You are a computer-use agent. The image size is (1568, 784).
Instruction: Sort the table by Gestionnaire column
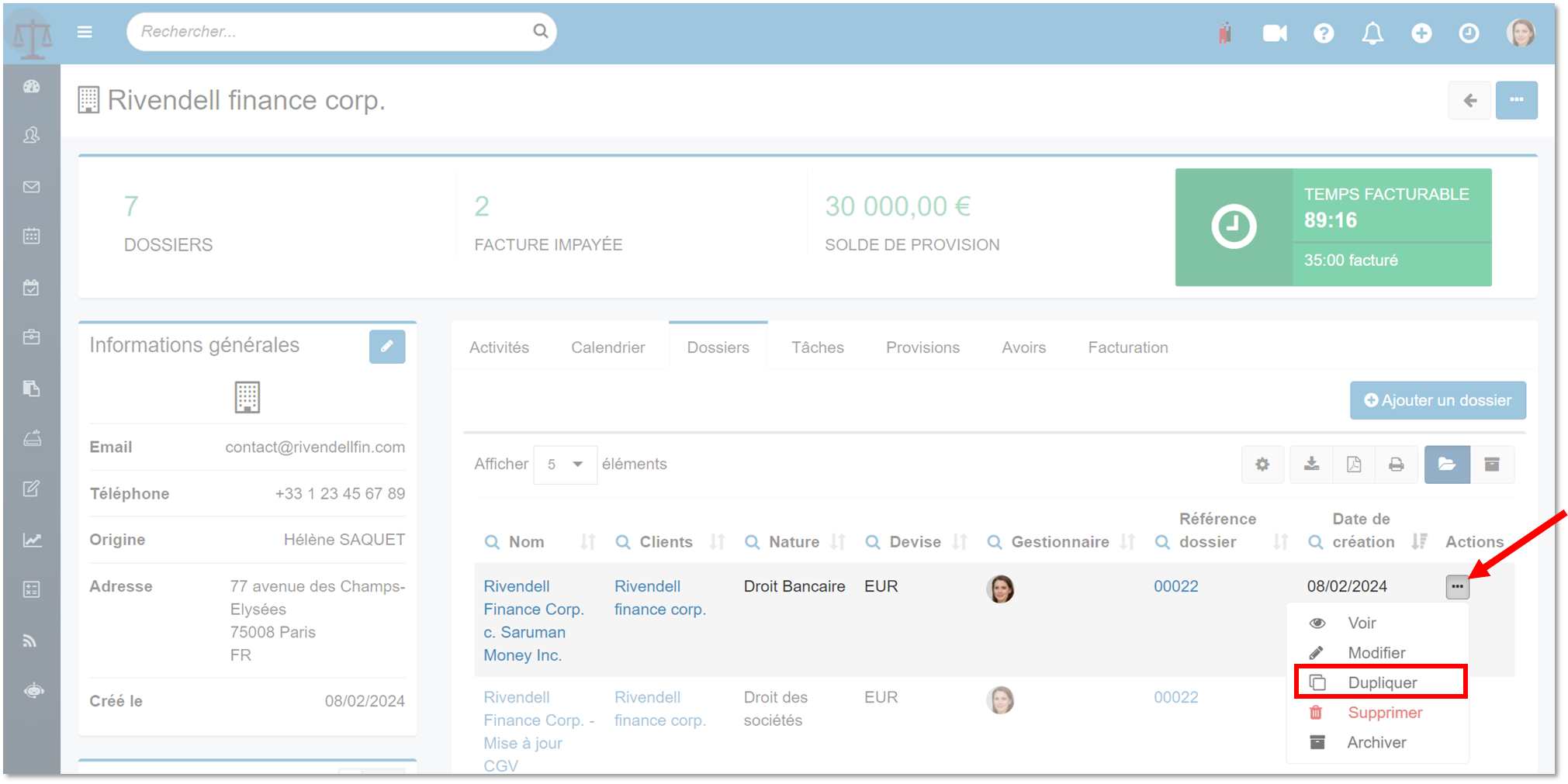coord(1128,542)
